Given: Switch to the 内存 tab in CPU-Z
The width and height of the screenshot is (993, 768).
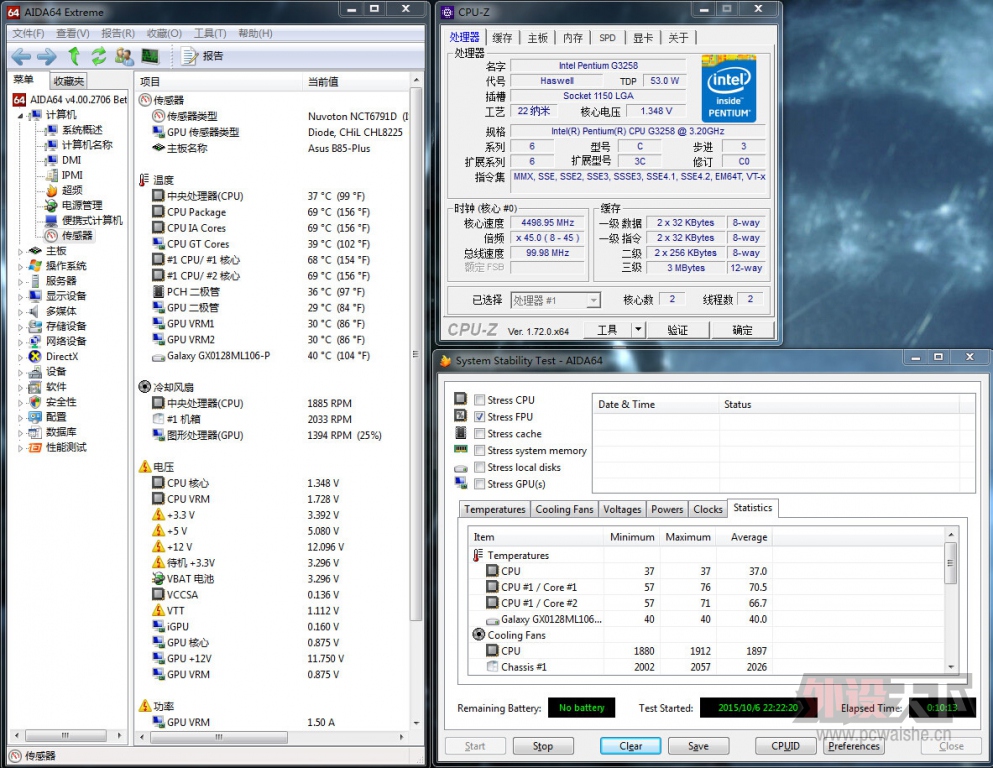Looking at the screenshot, I should pos(572,38).
